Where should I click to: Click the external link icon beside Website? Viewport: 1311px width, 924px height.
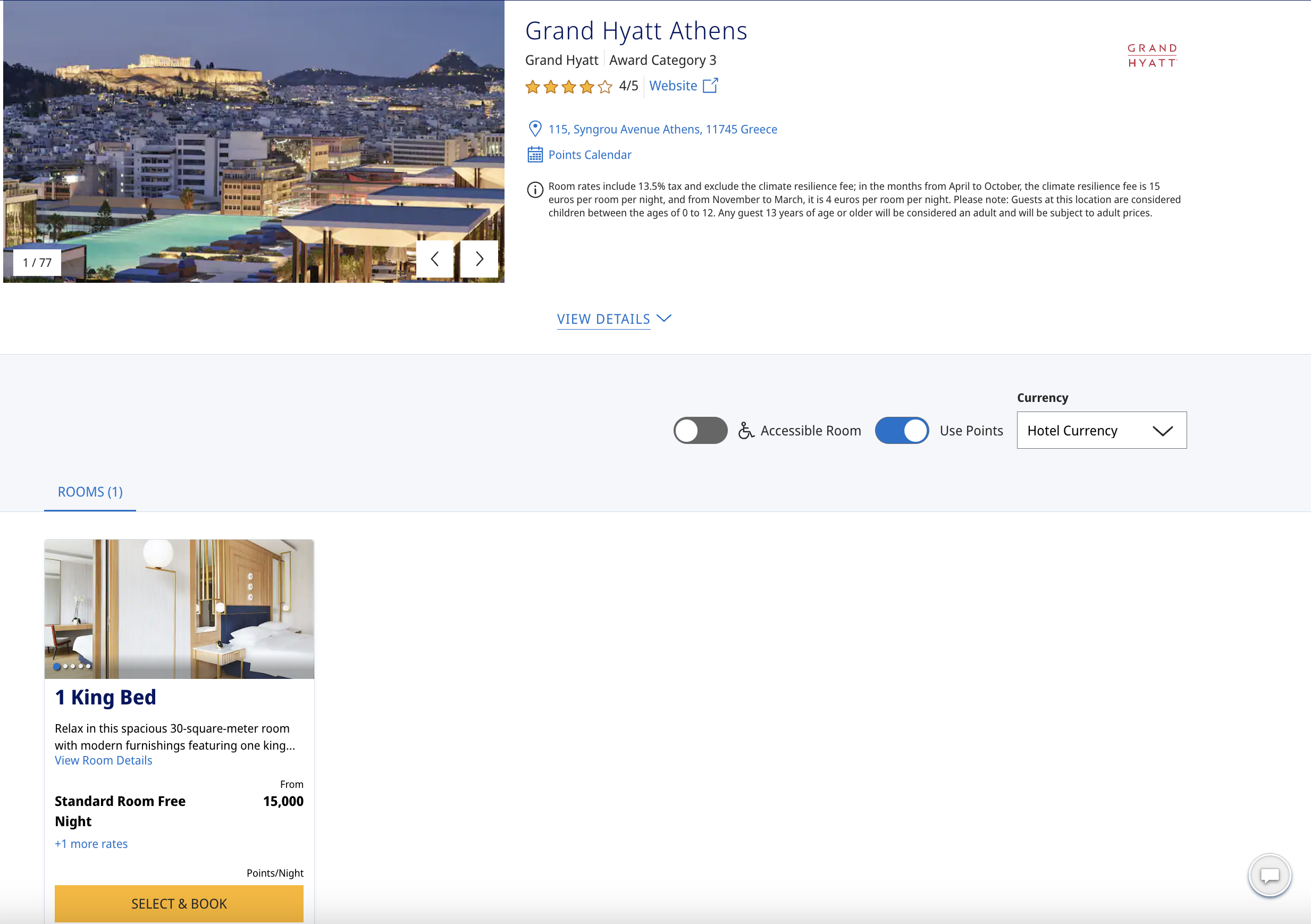(710, 86)
